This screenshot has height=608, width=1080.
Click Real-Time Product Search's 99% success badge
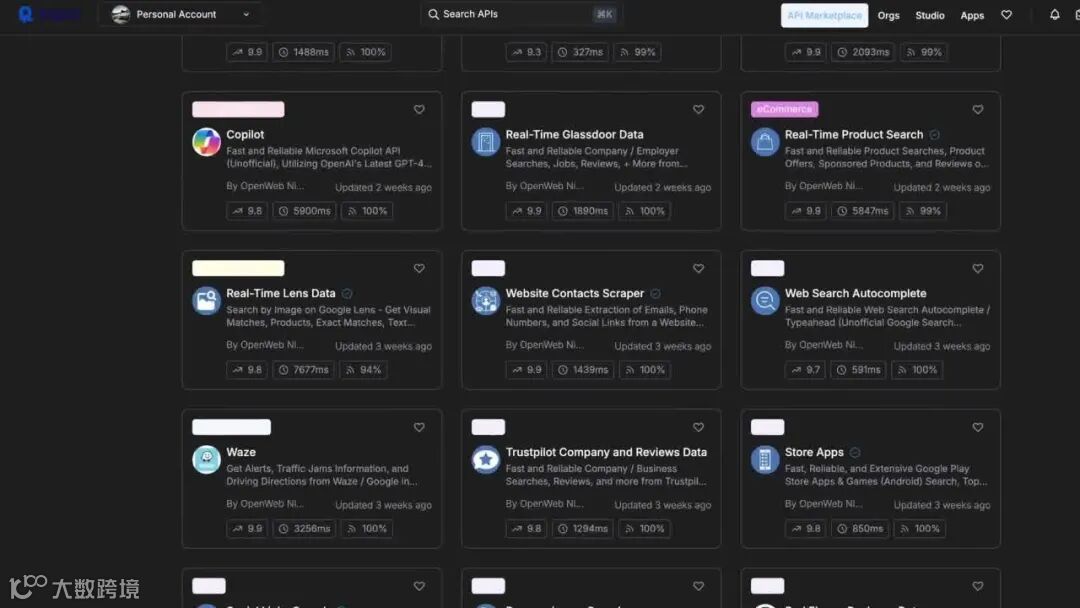[x=923, y=211]
